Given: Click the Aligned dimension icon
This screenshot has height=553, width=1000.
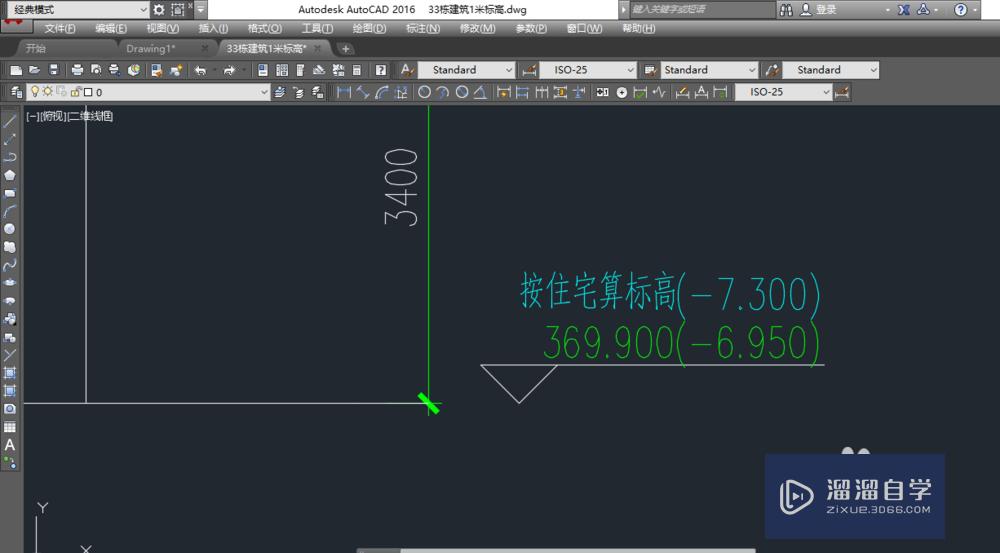Looking at the screenshot, I should click(363, 92).
